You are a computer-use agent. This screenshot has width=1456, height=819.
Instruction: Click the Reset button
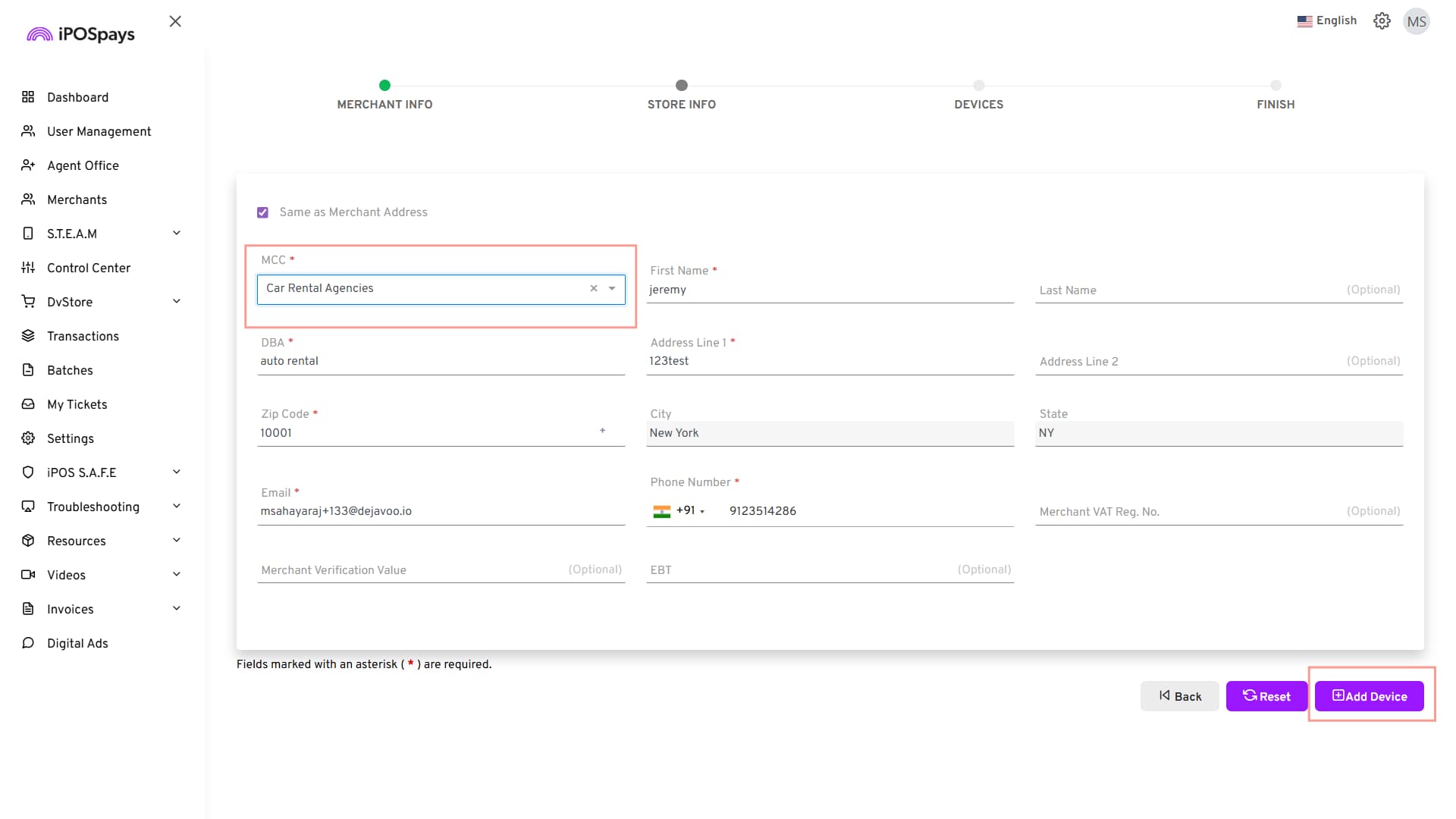[x=1266, y=696]
